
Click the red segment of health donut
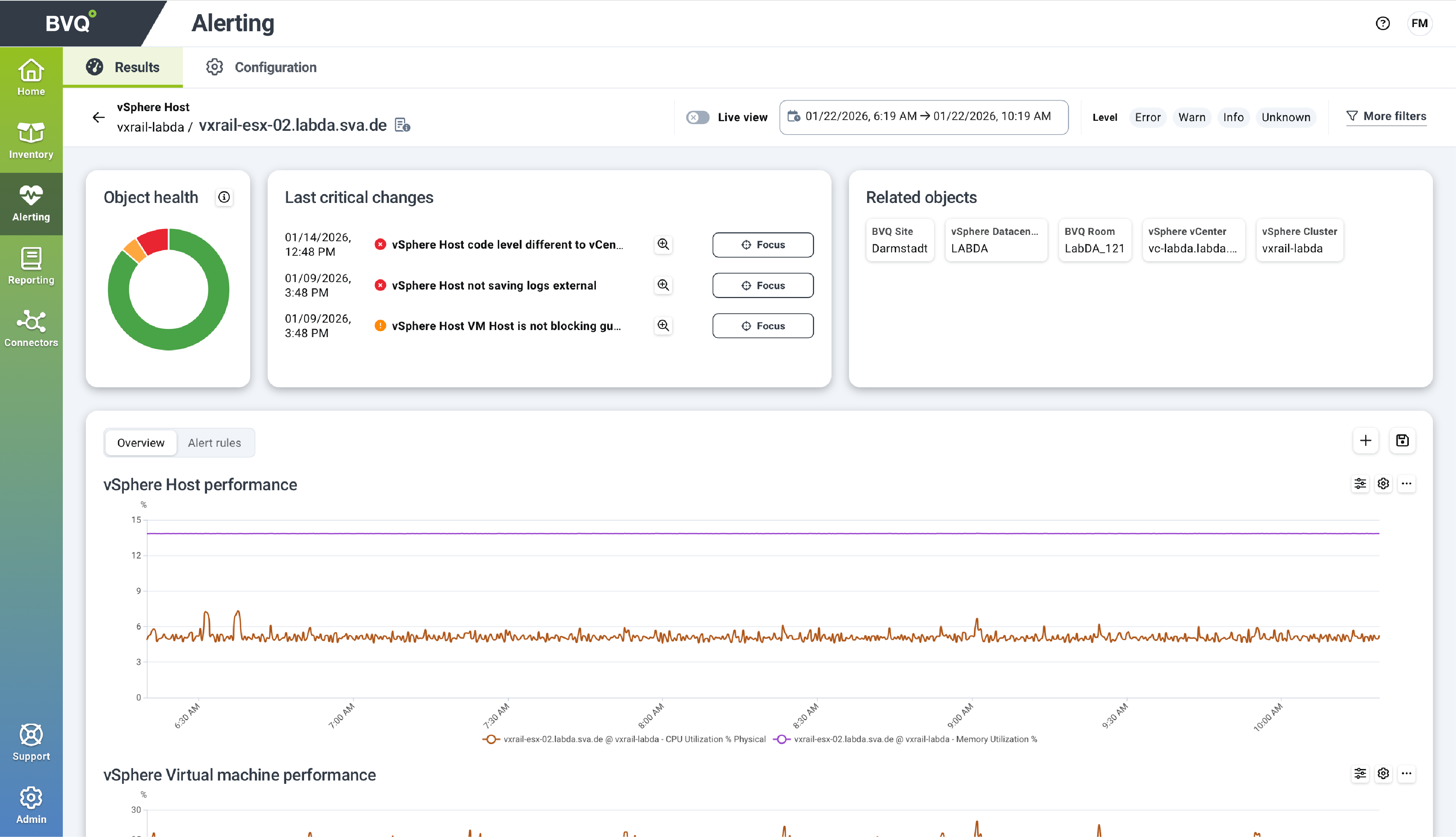[x=154, y=242]
